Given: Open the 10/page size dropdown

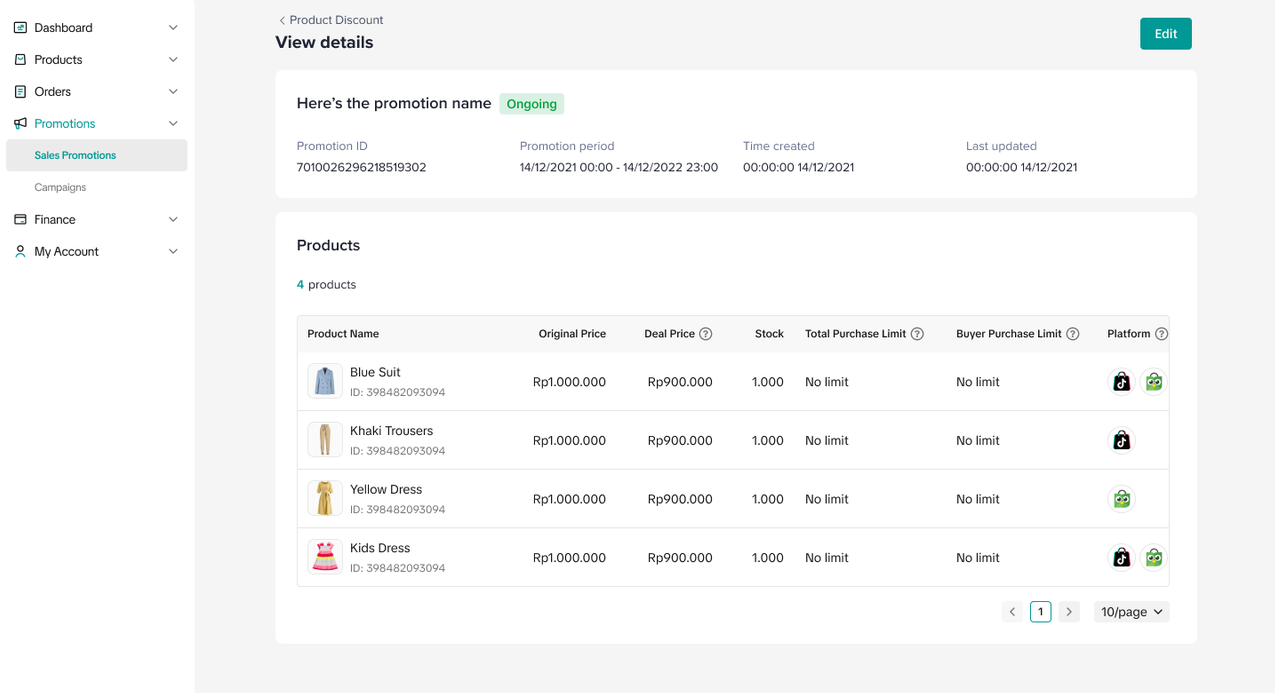Looking at the screenshot, I should click(1131, 612).
